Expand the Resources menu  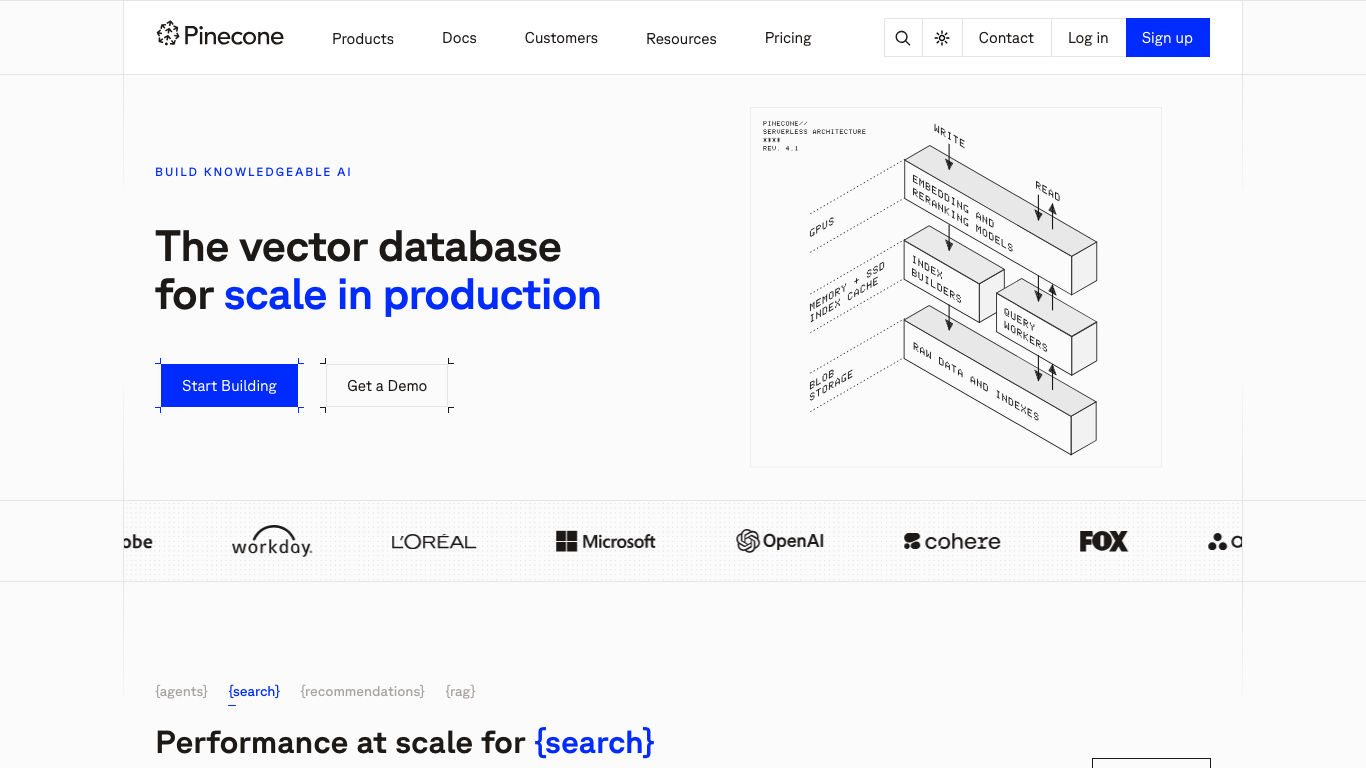pos(681,39)
